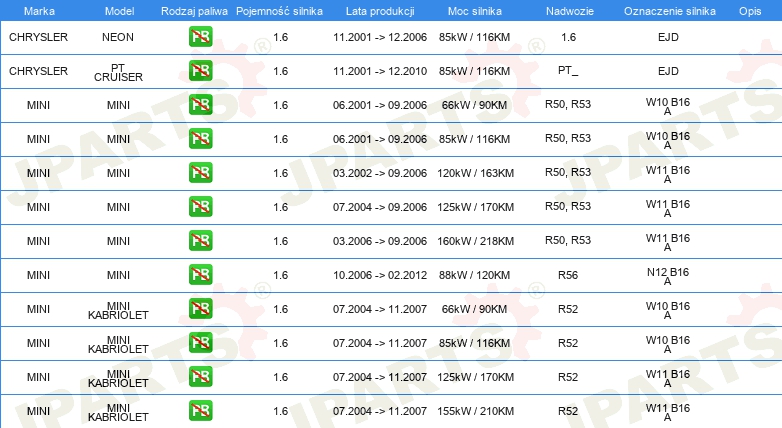Screen dimensions: 782x428
Task: Click R52 in the 155kW / 210KM row
Action: coord(568,411)
